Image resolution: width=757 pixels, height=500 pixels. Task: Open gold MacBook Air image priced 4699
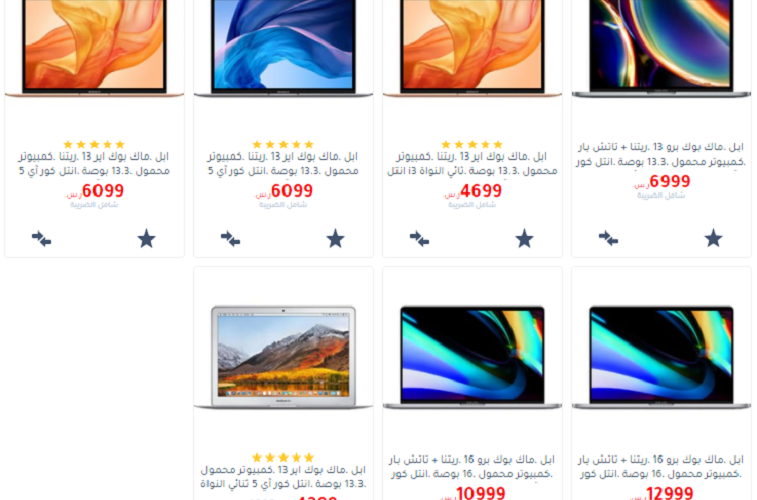[x=472, y=48]
